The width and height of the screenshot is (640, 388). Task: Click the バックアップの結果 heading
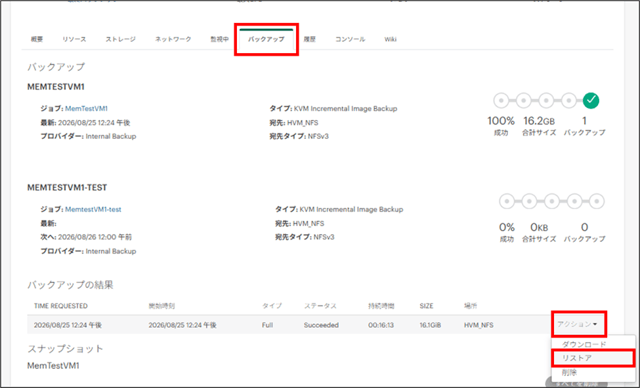point(70,285)
